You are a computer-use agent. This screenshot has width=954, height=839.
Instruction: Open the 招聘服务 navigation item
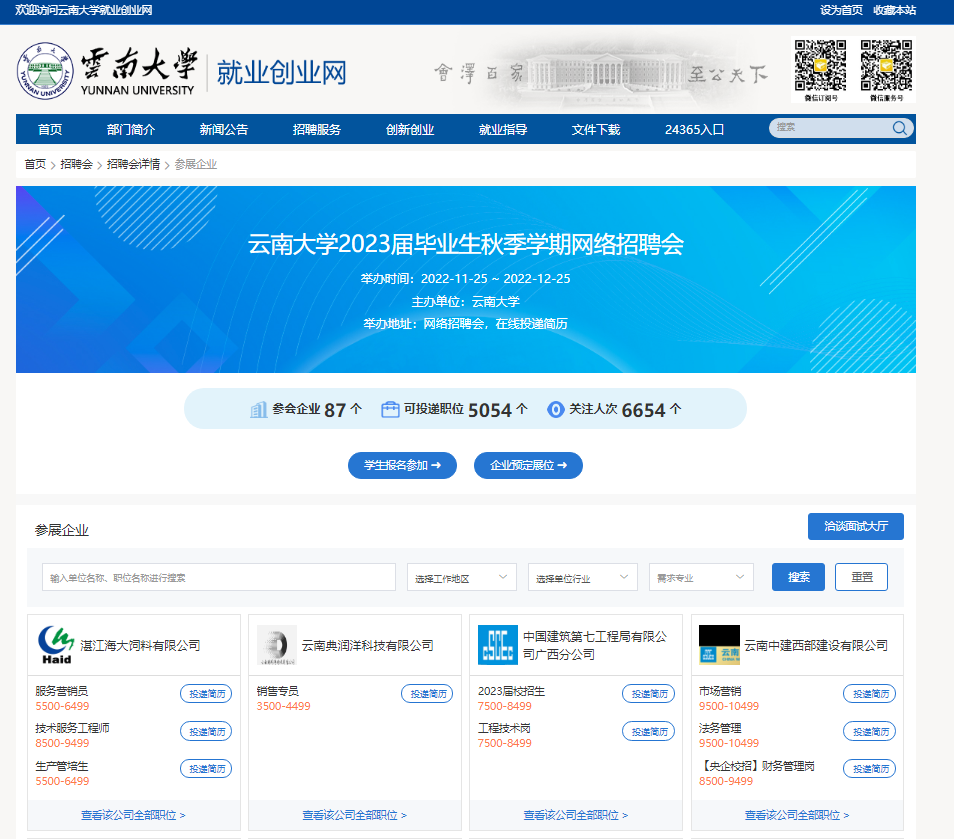click(317, 129)
